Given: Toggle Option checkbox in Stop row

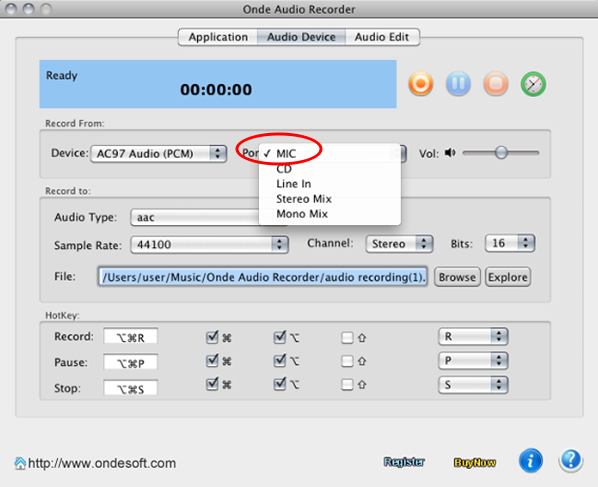Looking at the screenshot, I should point(280,384).
